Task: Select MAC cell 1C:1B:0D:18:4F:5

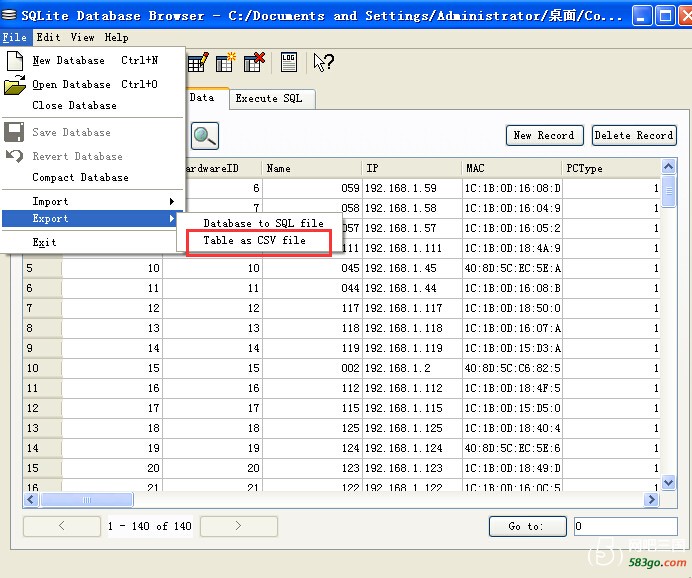Action: [512, 388]
